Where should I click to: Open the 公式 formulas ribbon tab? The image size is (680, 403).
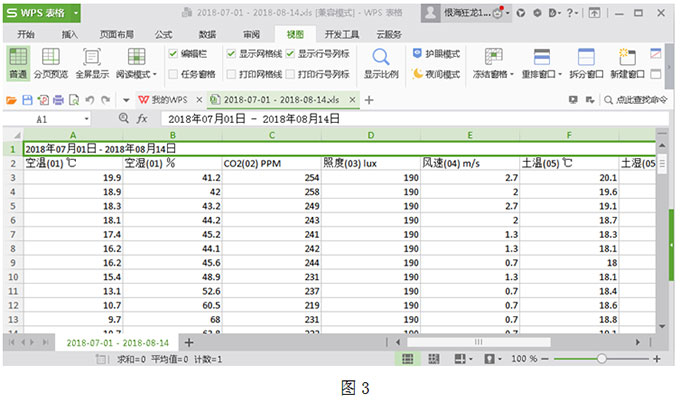click(163, 34)
